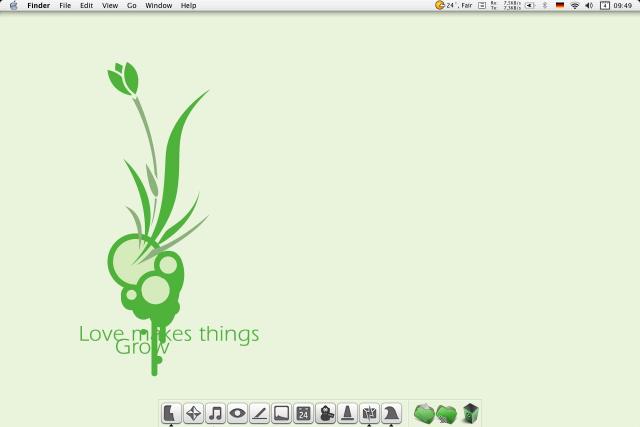Screen dimensions: 640x427
Task: Click the weather status icon showing 24° Fair
Action: (453, 5)
